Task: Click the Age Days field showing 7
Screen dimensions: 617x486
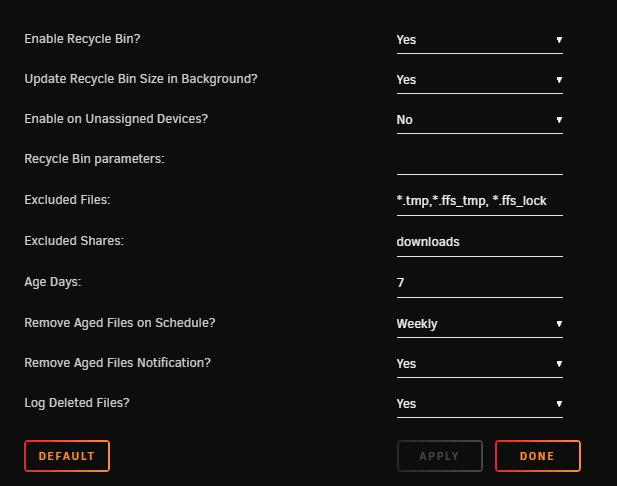Action: tap(480, 284)
